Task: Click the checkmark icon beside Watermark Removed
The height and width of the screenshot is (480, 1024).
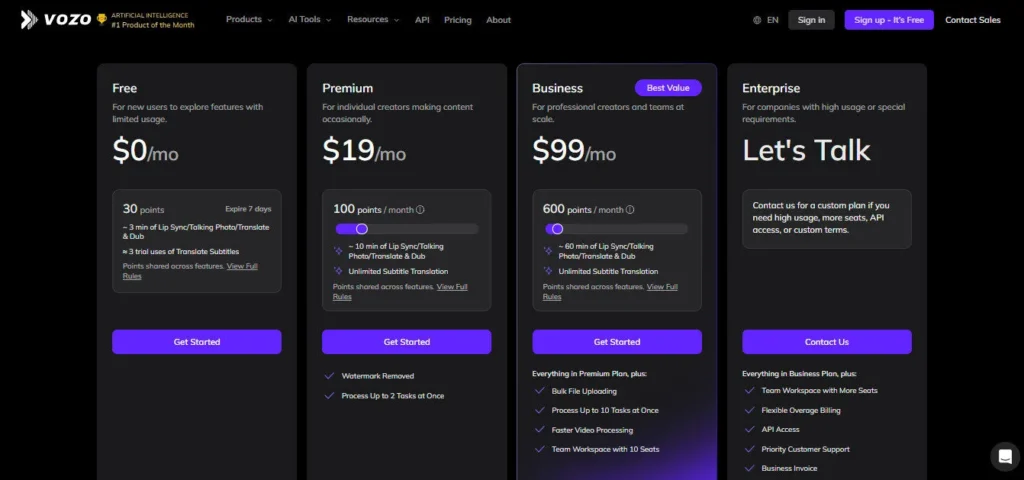Action: (x=329, y=376)
